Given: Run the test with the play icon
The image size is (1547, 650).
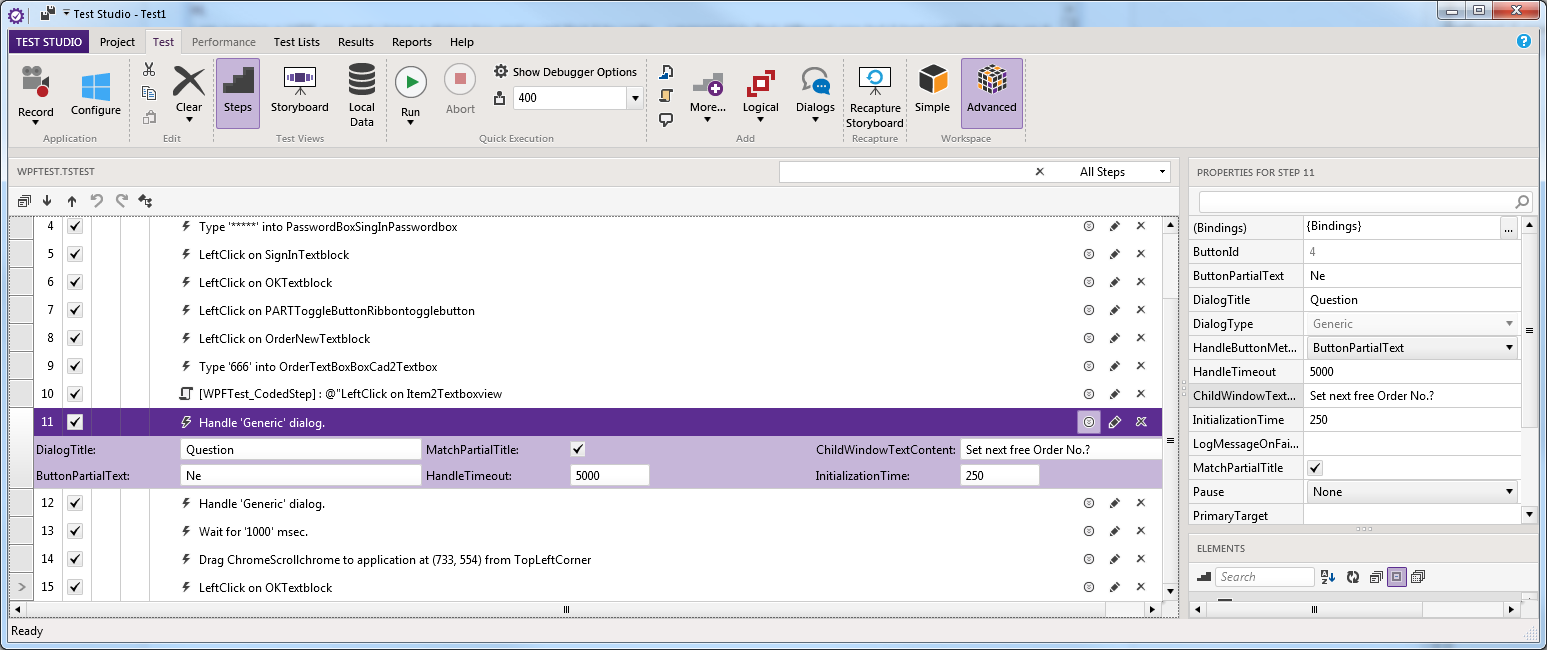Looking at the screenshot, I should pos(410,82).
